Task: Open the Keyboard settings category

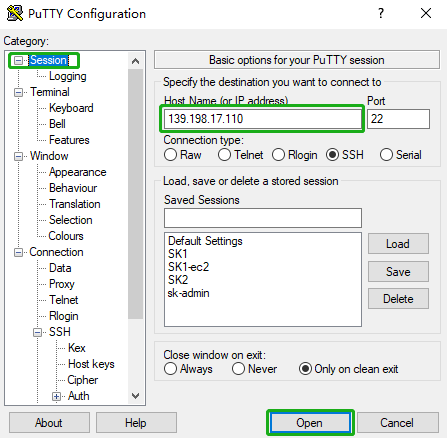Action: tap(71, 108)
